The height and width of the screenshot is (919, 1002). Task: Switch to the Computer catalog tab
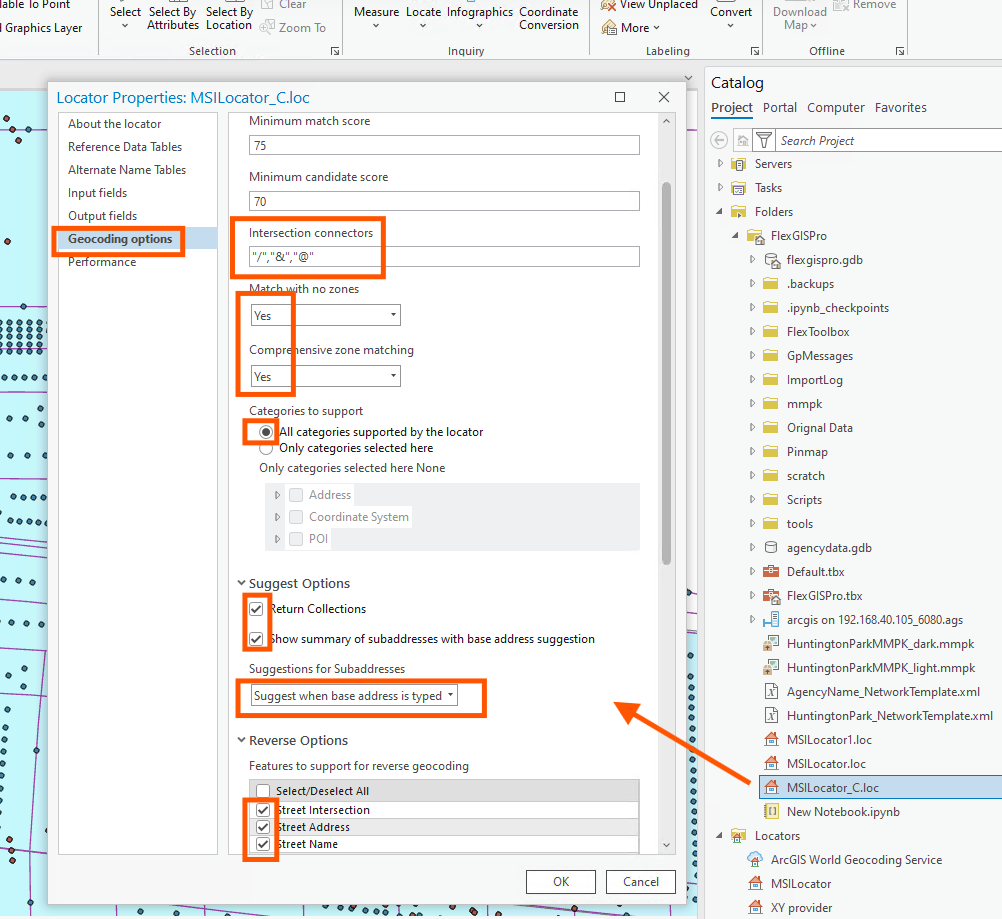pyautogui.click(x=836, y=107)
